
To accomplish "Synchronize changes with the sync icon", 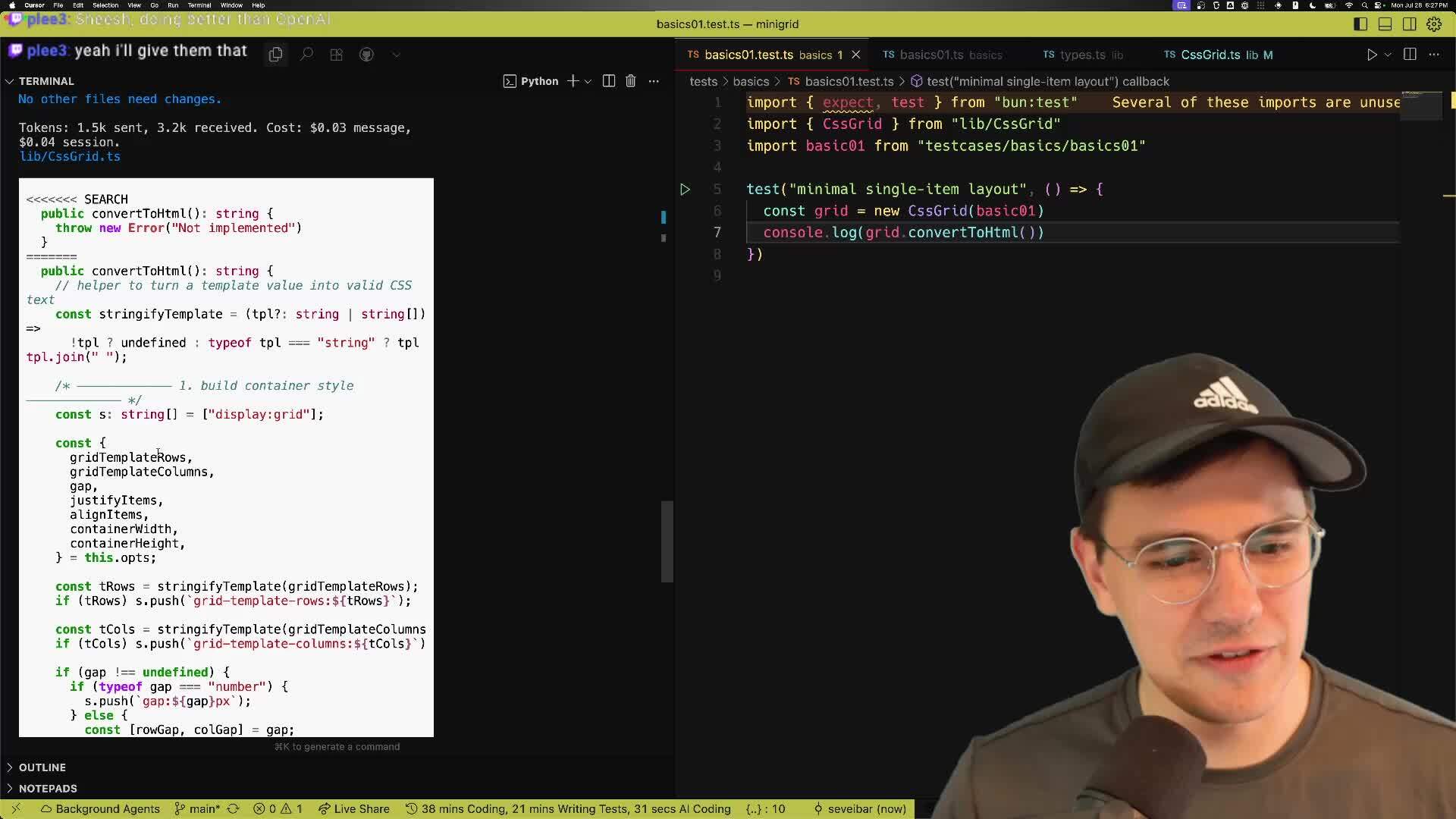I will point(233,809).
